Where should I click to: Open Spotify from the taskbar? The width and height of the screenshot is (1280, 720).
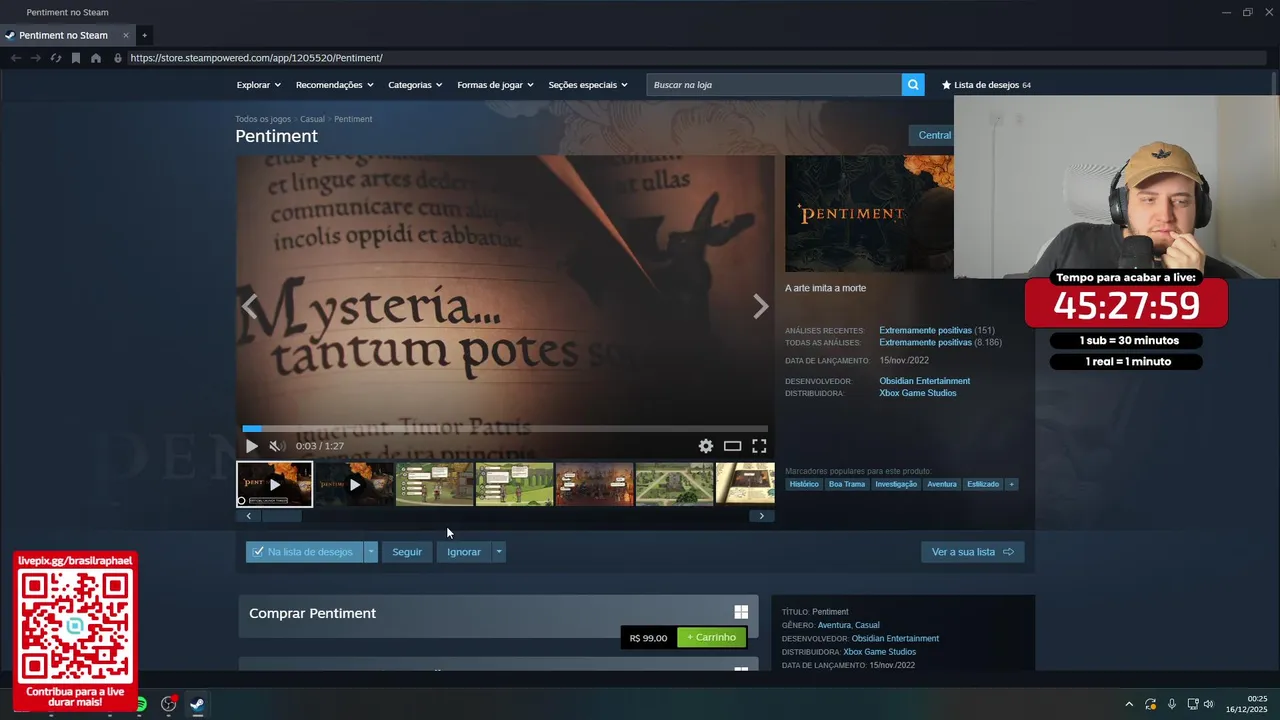click(x=141, y=704)
